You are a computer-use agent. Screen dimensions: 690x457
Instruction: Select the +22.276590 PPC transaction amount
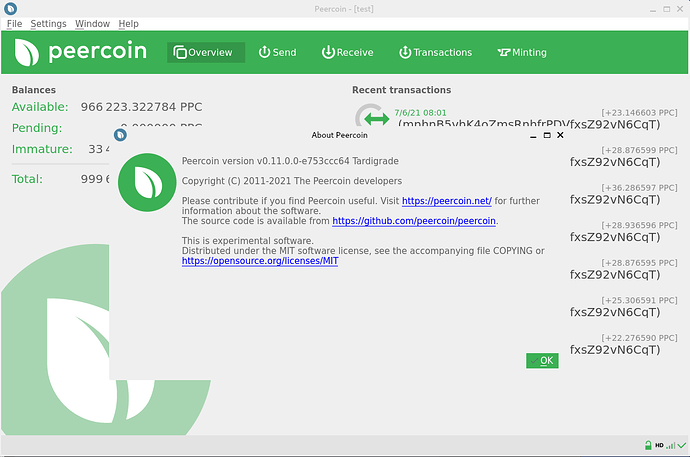click(639, 338)
